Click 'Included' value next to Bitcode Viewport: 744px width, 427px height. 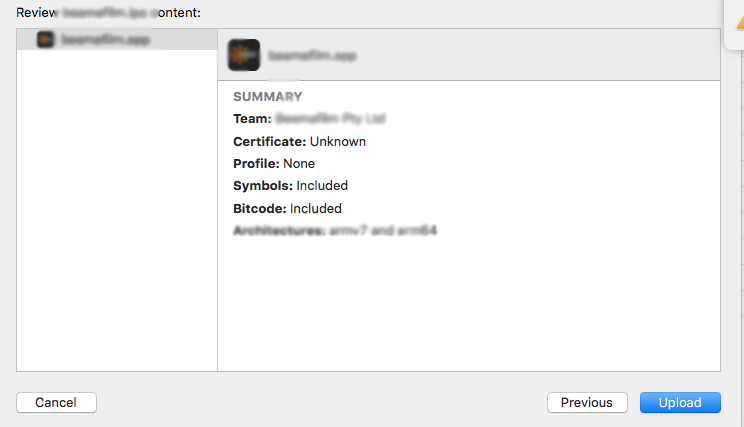[x=316, y=208]
